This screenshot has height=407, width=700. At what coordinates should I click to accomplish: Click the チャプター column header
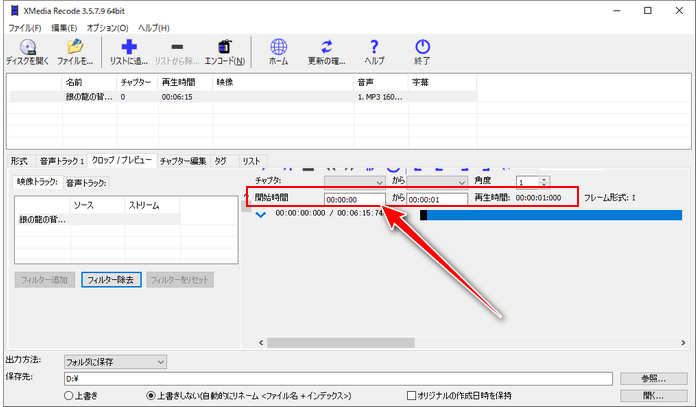pos(136,82)
